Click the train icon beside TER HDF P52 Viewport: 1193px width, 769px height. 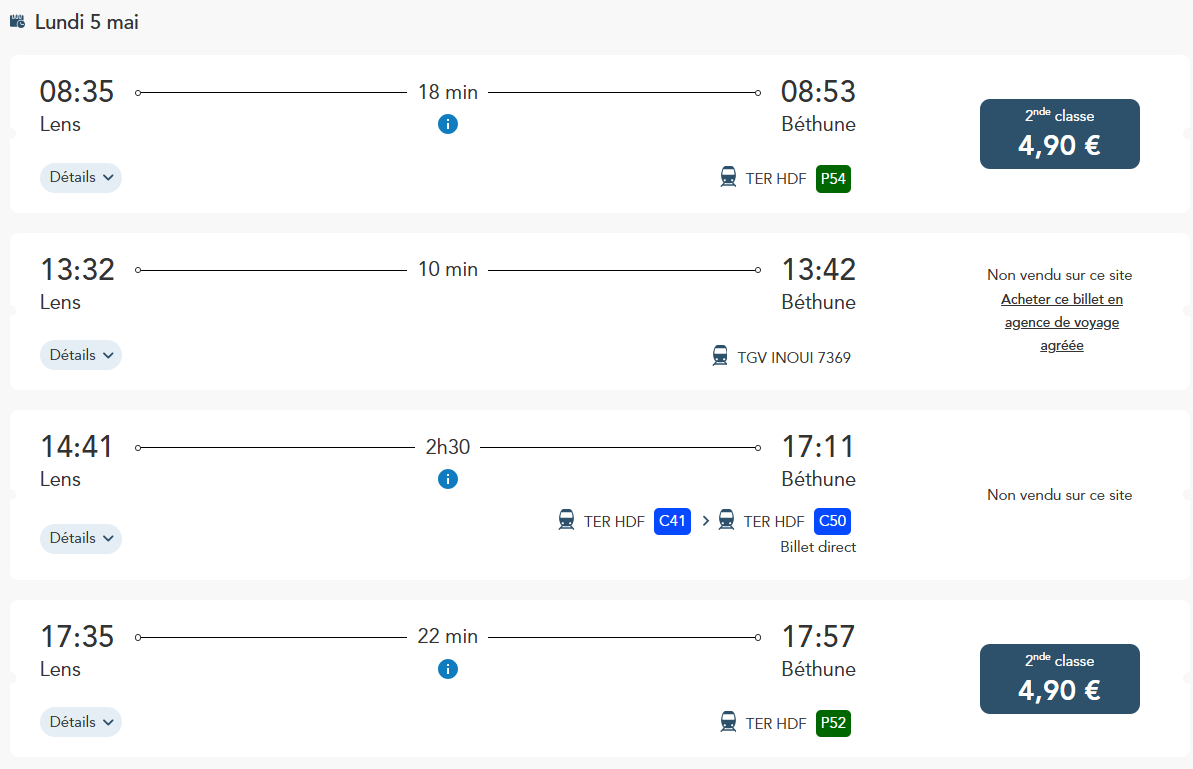728,722
